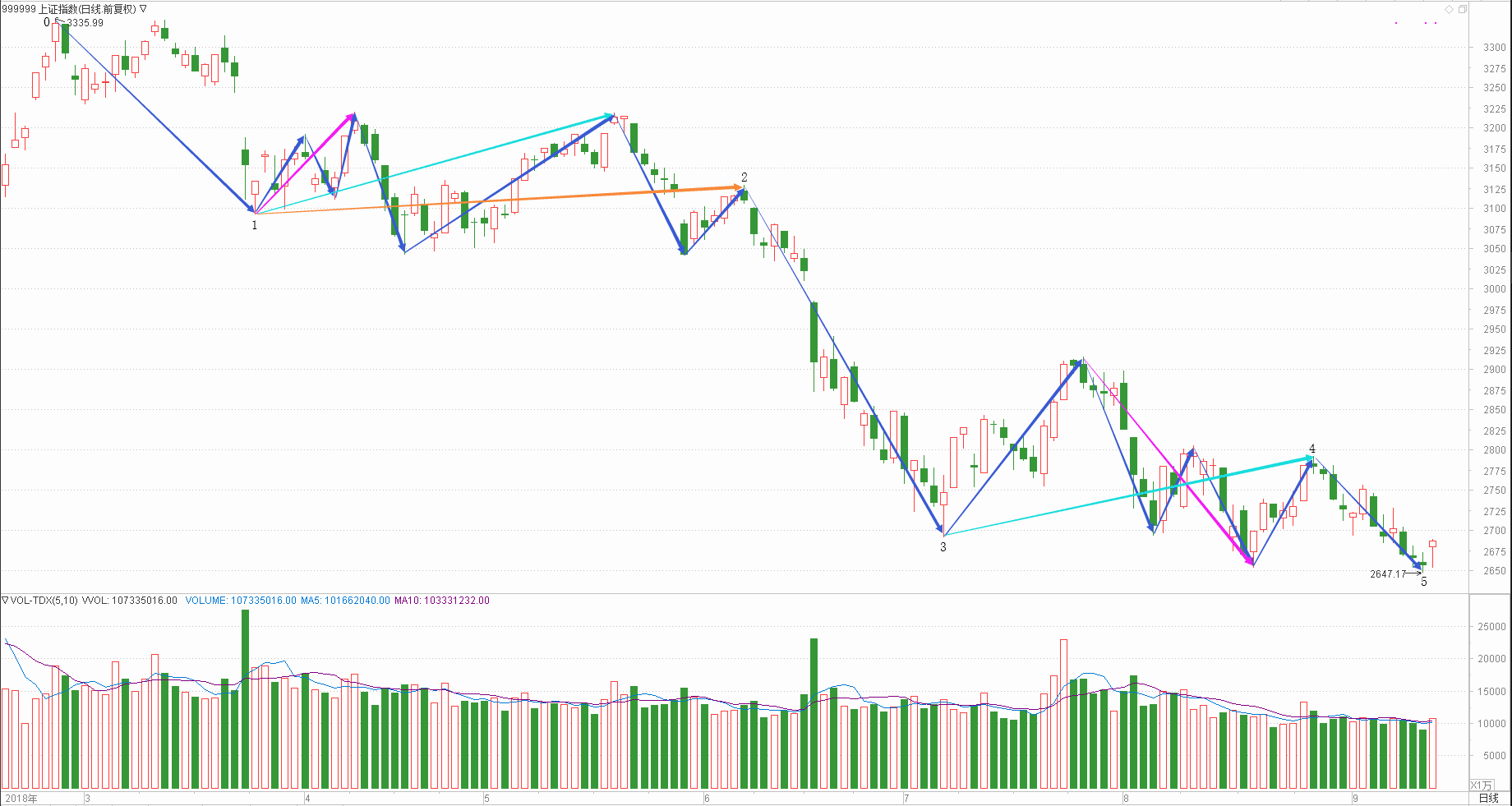The height and width of the screenshot is (806, 1512).
Task: Click wave label 1 near April low
Action: [255, 225]
